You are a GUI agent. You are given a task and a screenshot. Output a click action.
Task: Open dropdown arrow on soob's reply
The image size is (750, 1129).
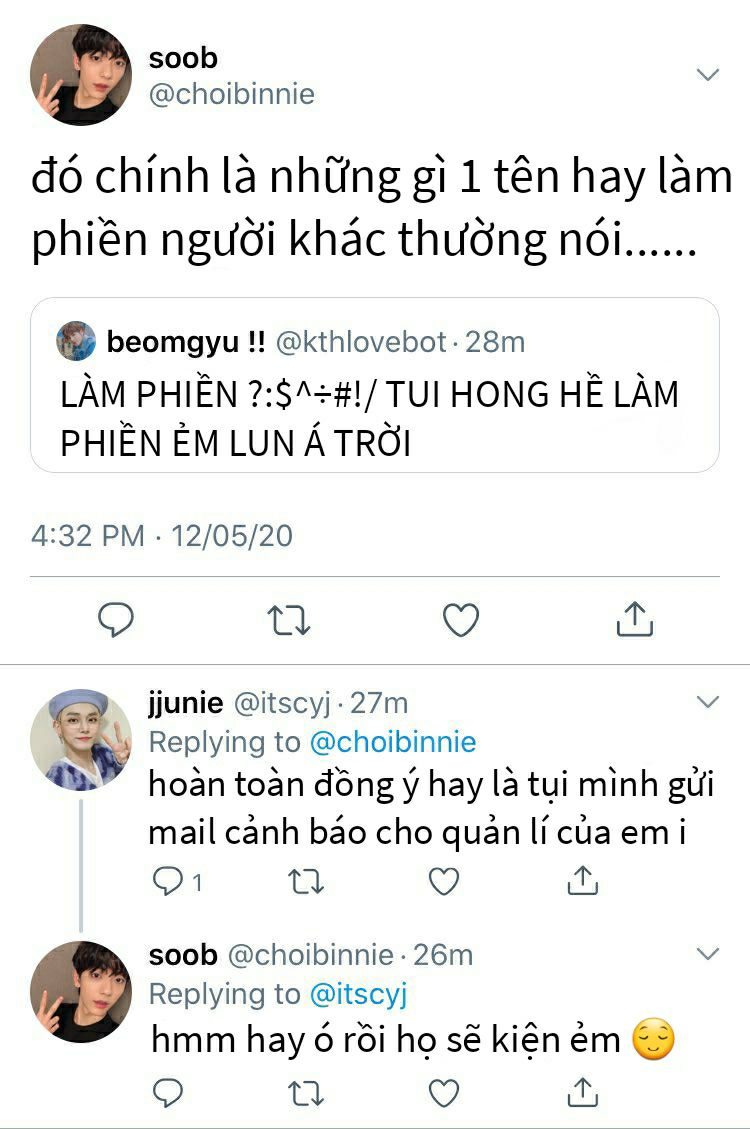click(x=709, y=954)
